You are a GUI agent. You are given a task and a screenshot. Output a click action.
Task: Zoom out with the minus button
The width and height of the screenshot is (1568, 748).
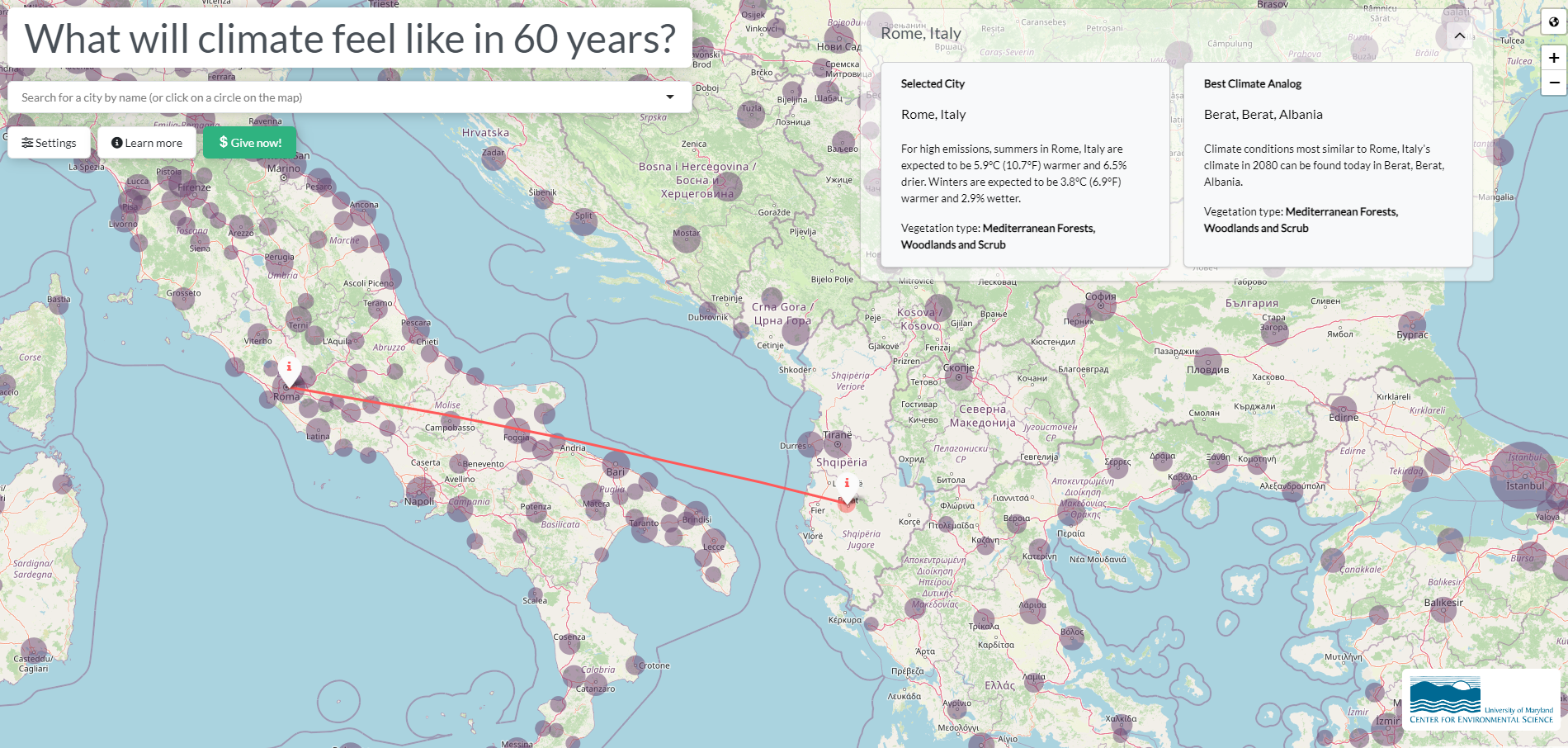point(1554,83)
